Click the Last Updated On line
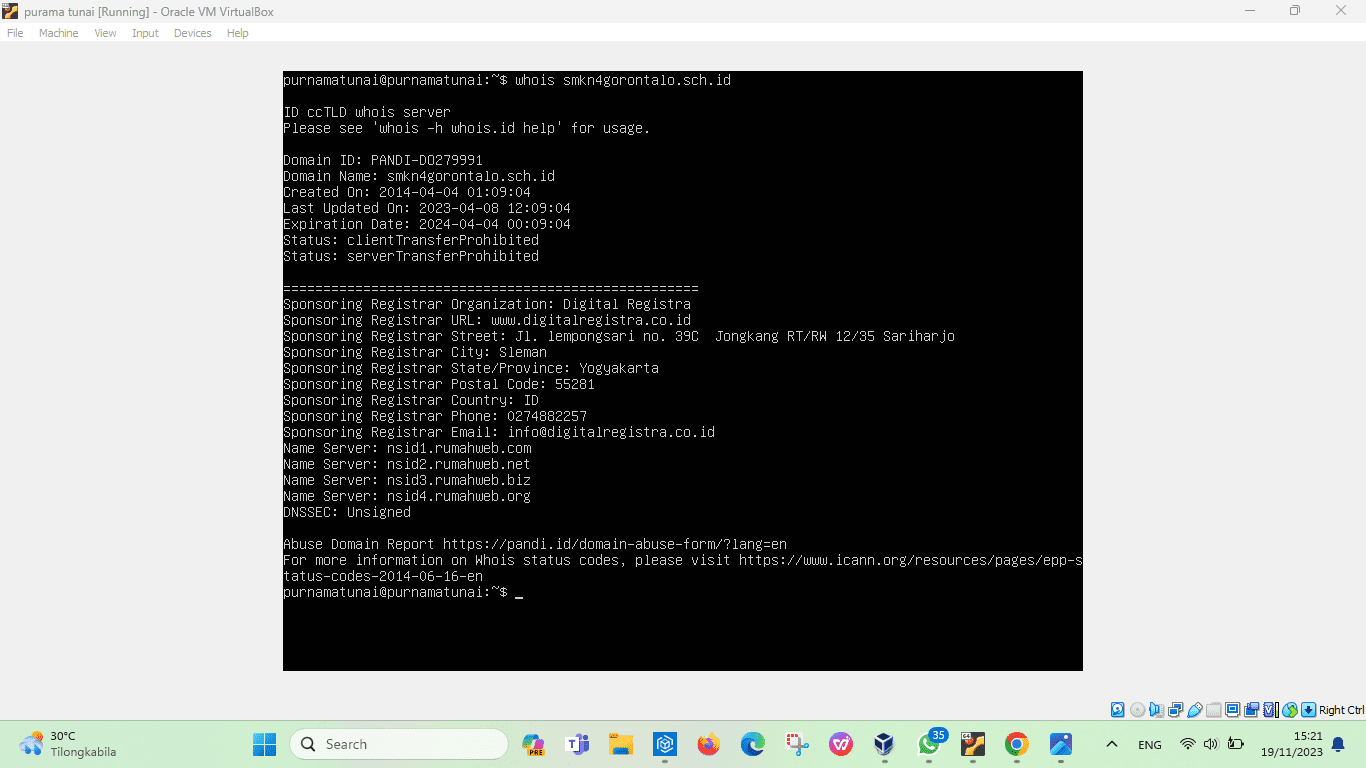The image size is (1366, 768). pyautogui.click(x=427, y=208)
